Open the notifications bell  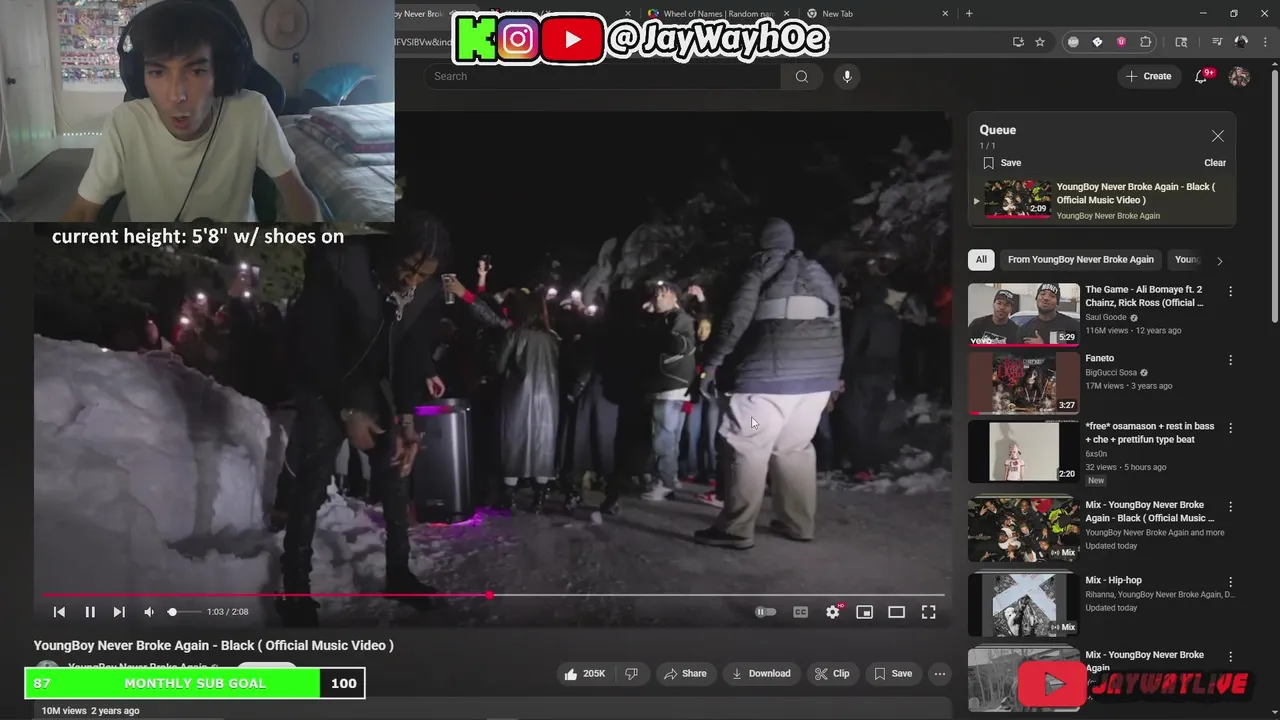(1202, 76)
